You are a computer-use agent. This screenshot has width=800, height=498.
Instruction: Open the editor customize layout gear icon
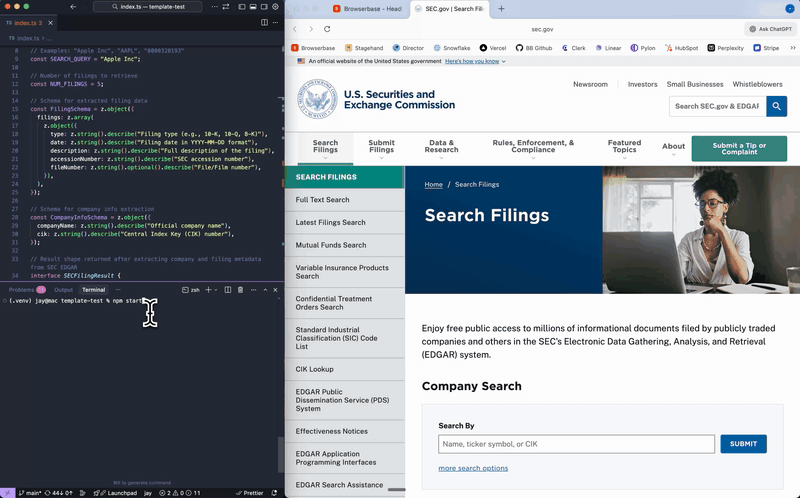pos(276,7)
